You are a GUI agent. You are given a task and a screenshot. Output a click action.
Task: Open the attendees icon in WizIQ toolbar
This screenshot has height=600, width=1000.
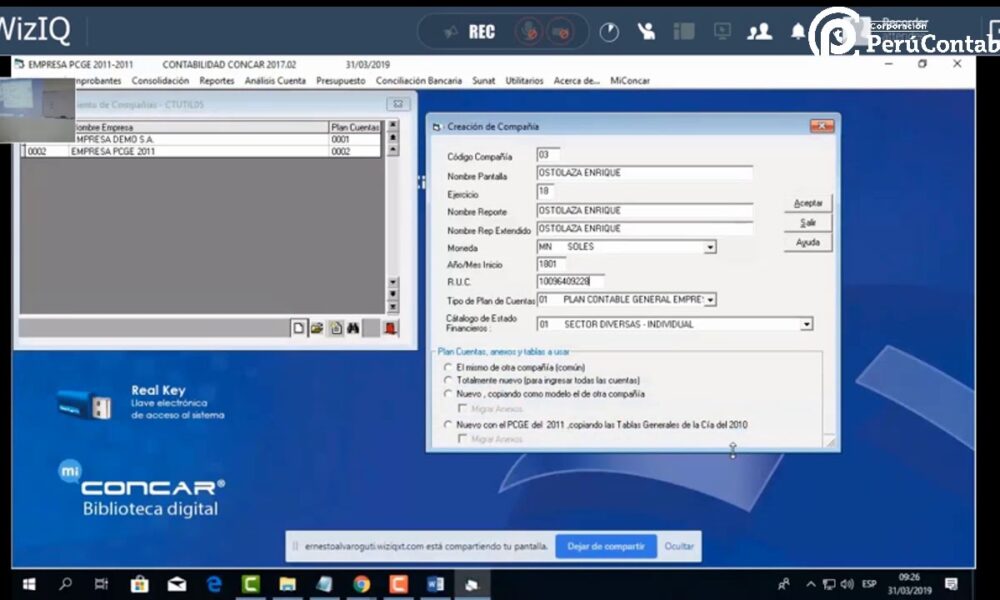759,31
